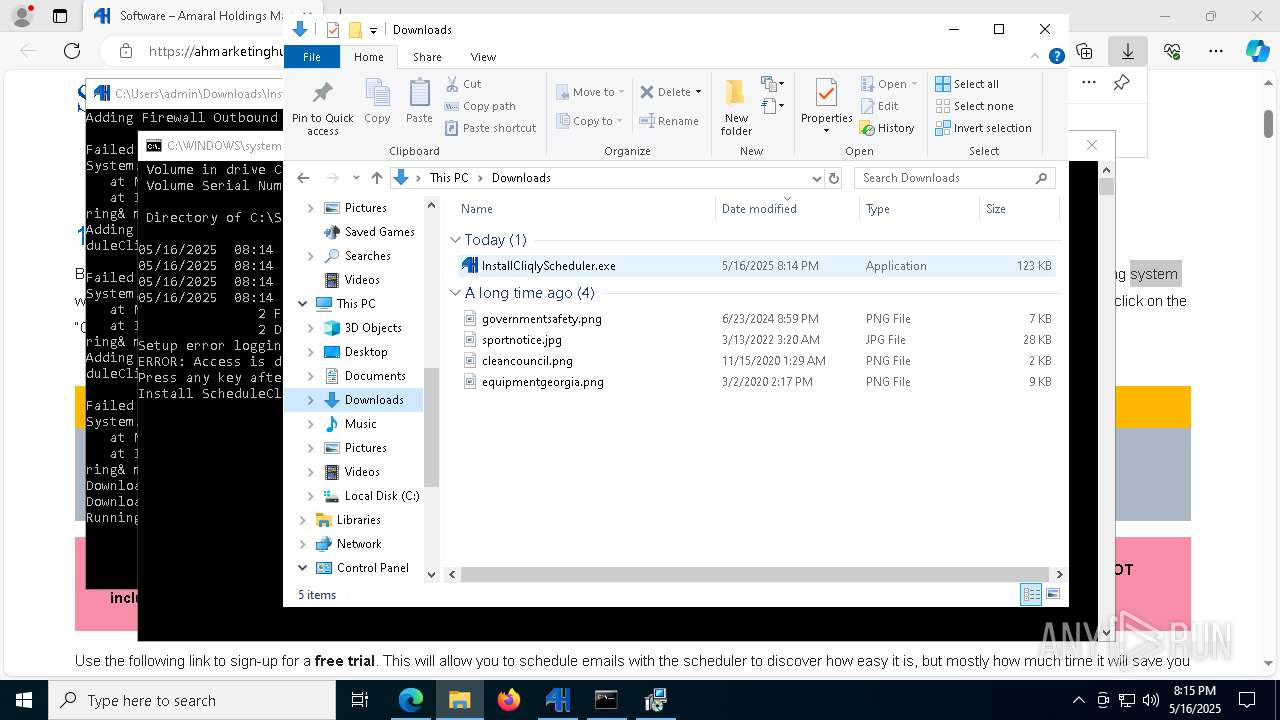This screenshot has height=720, width=1280.
Task: Switch to the View ribbon tab
Action: tap(483, 57)
